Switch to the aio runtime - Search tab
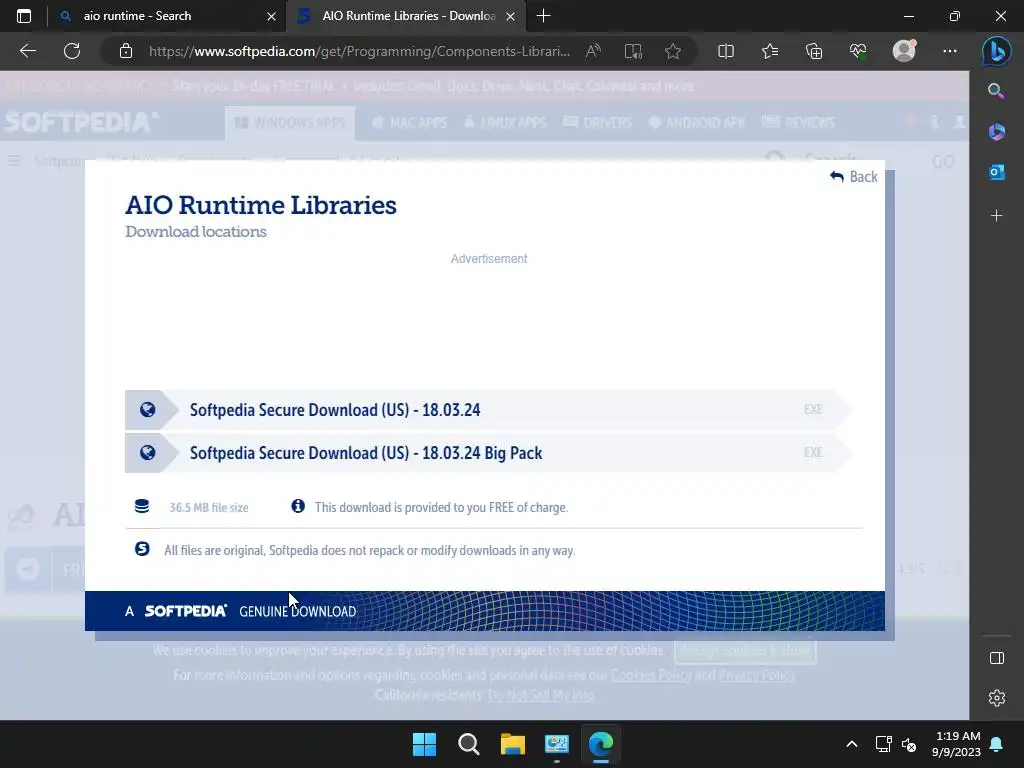Viewport: 1024px width, 768px height. pyautogui.click(x=167, y=16)
